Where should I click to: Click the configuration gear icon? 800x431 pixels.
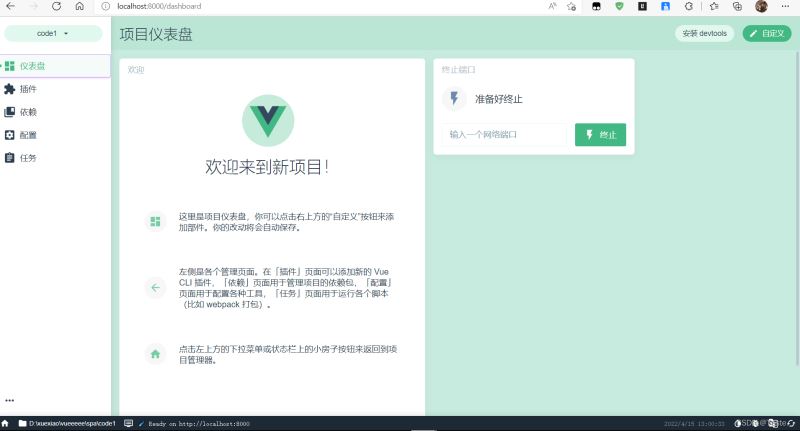(10, 135)
